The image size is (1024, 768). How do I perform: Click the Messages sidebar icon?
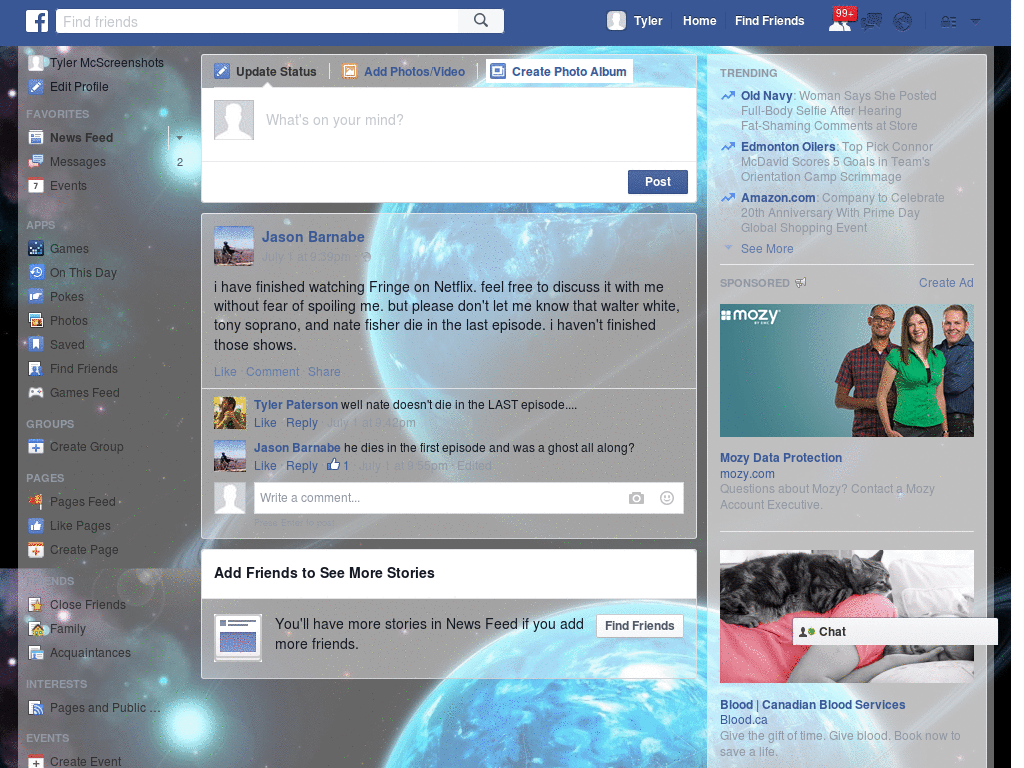36,161
